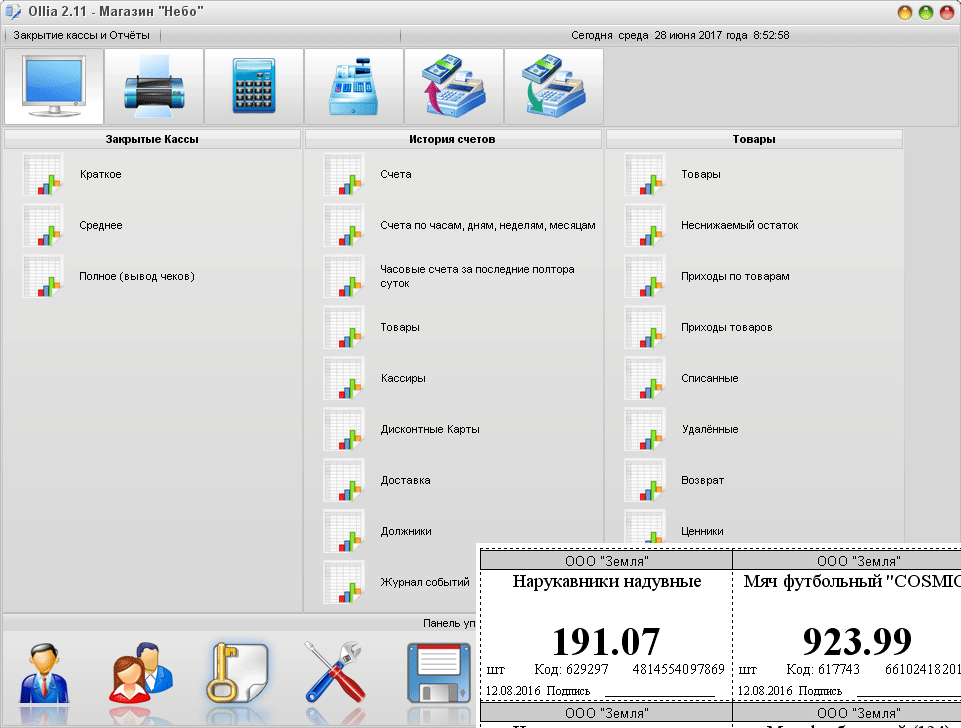Open the calculator toolbar icon
Screen dimensions: 961x728
(x=254, y=86)
